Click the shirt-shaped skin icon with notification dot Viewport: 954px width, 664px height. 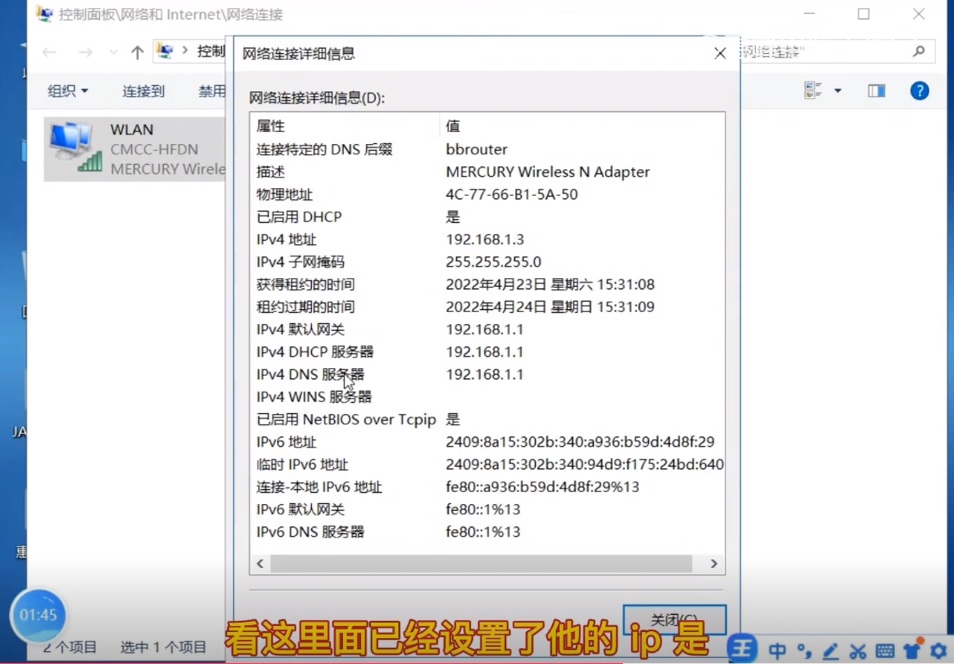tap(911, 650)
